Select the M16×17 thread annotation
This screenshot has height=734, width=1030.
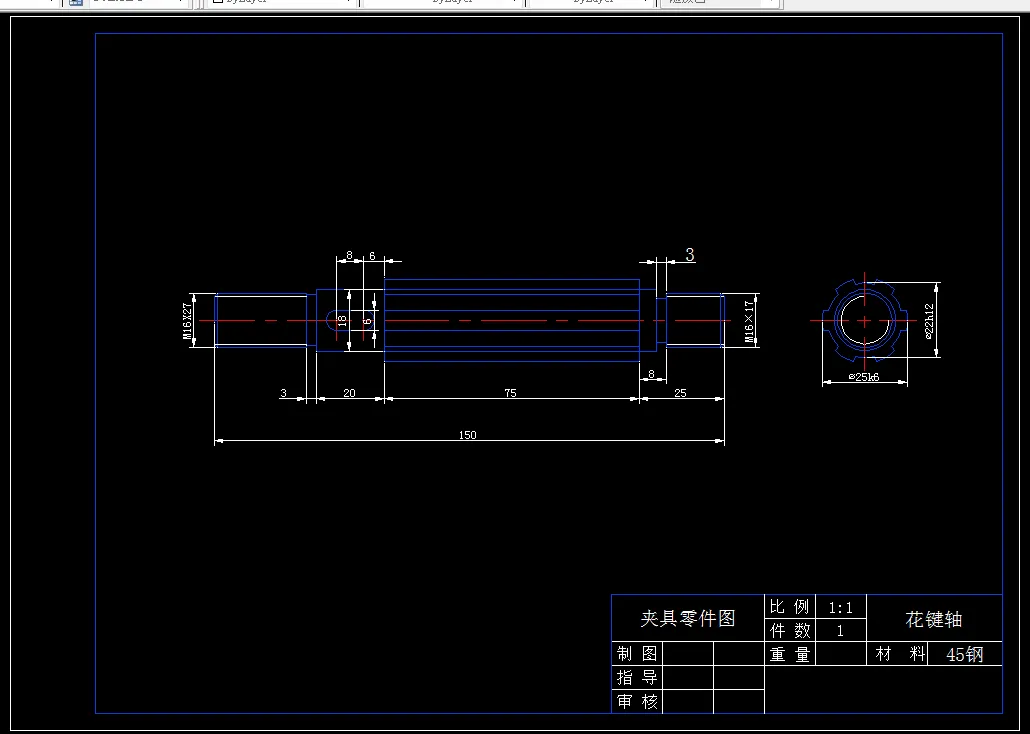750,321
